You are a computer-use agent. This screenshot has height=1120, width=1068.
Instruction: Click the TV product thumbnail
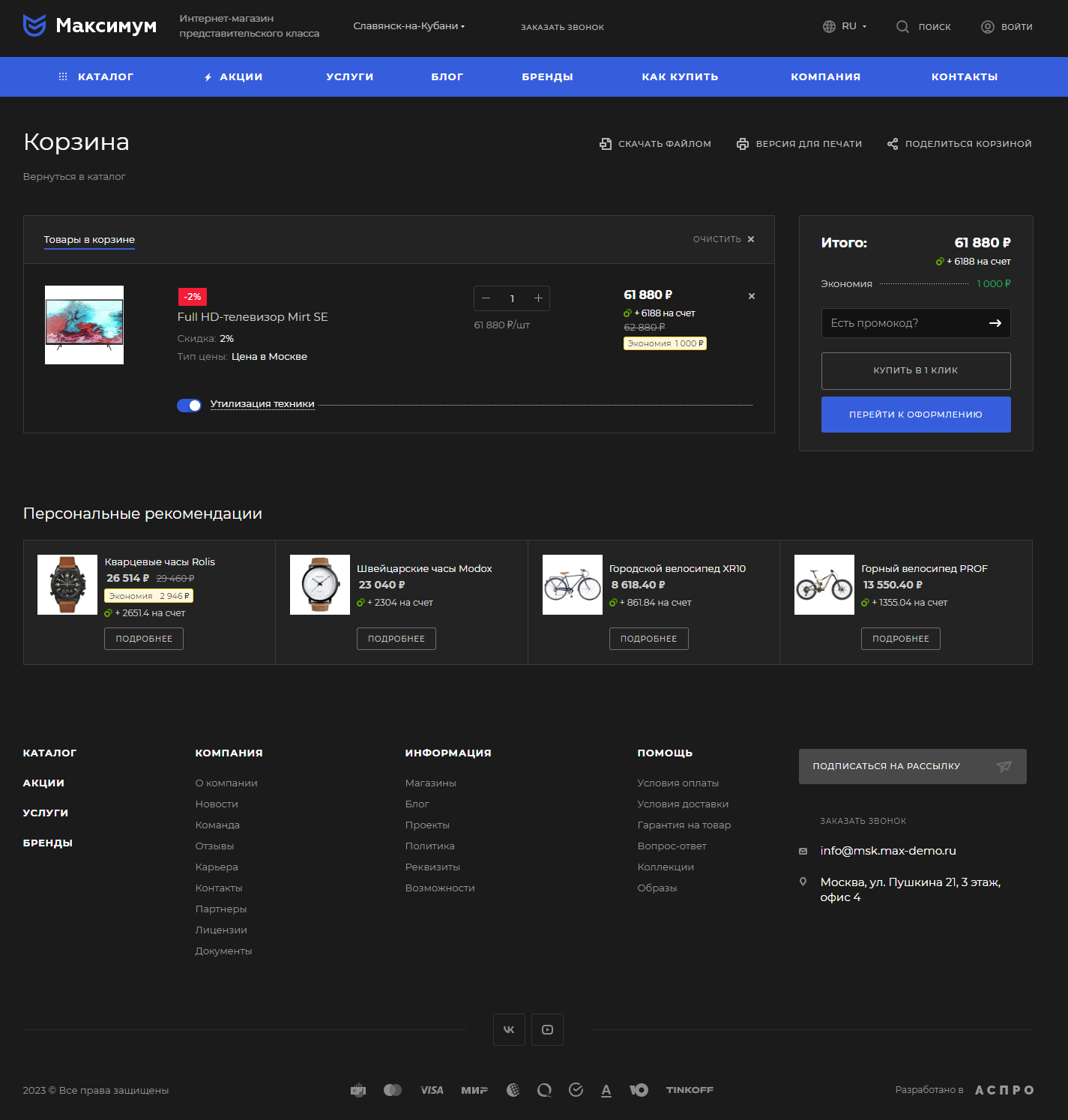[x=84, y=325]
